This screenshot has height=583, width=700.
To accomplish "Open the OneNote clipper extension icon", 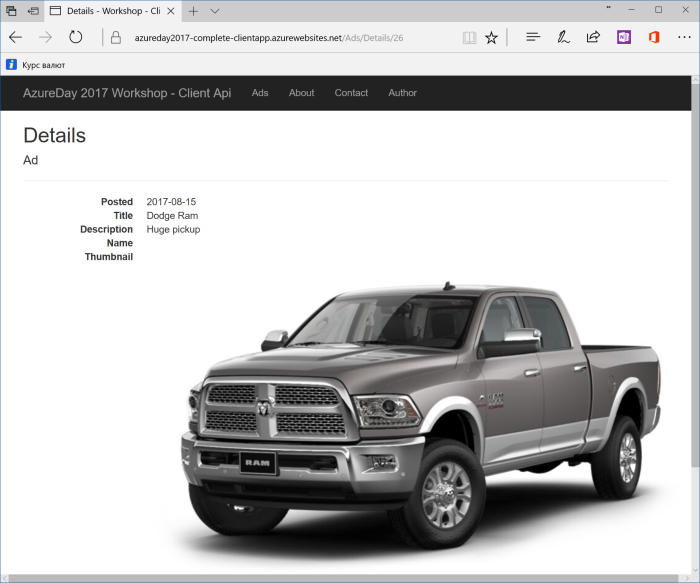I will (624, 37).
